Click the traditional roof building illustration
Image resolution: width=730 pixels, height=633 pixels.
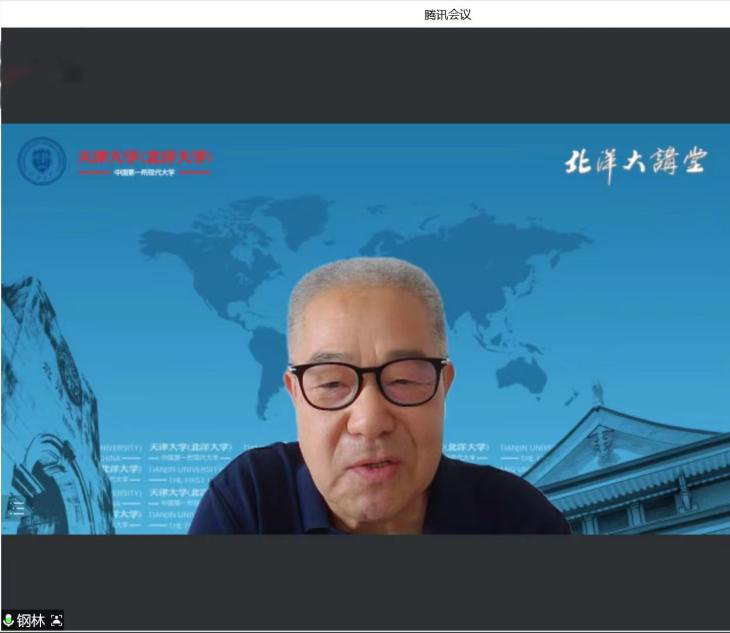[x=640, y=470]
